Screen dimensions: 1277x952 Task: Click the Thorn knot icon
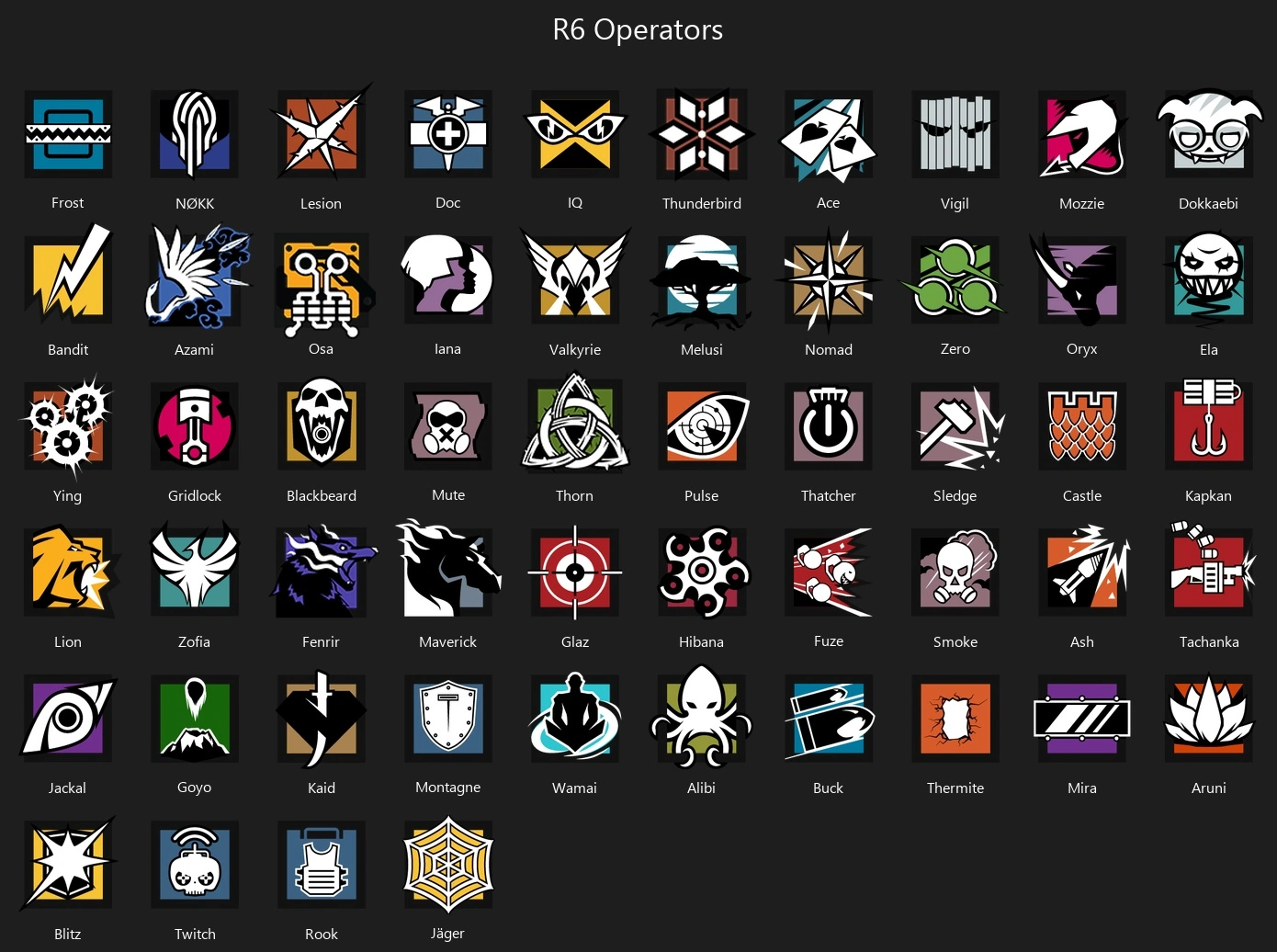[x=575, y=423]
